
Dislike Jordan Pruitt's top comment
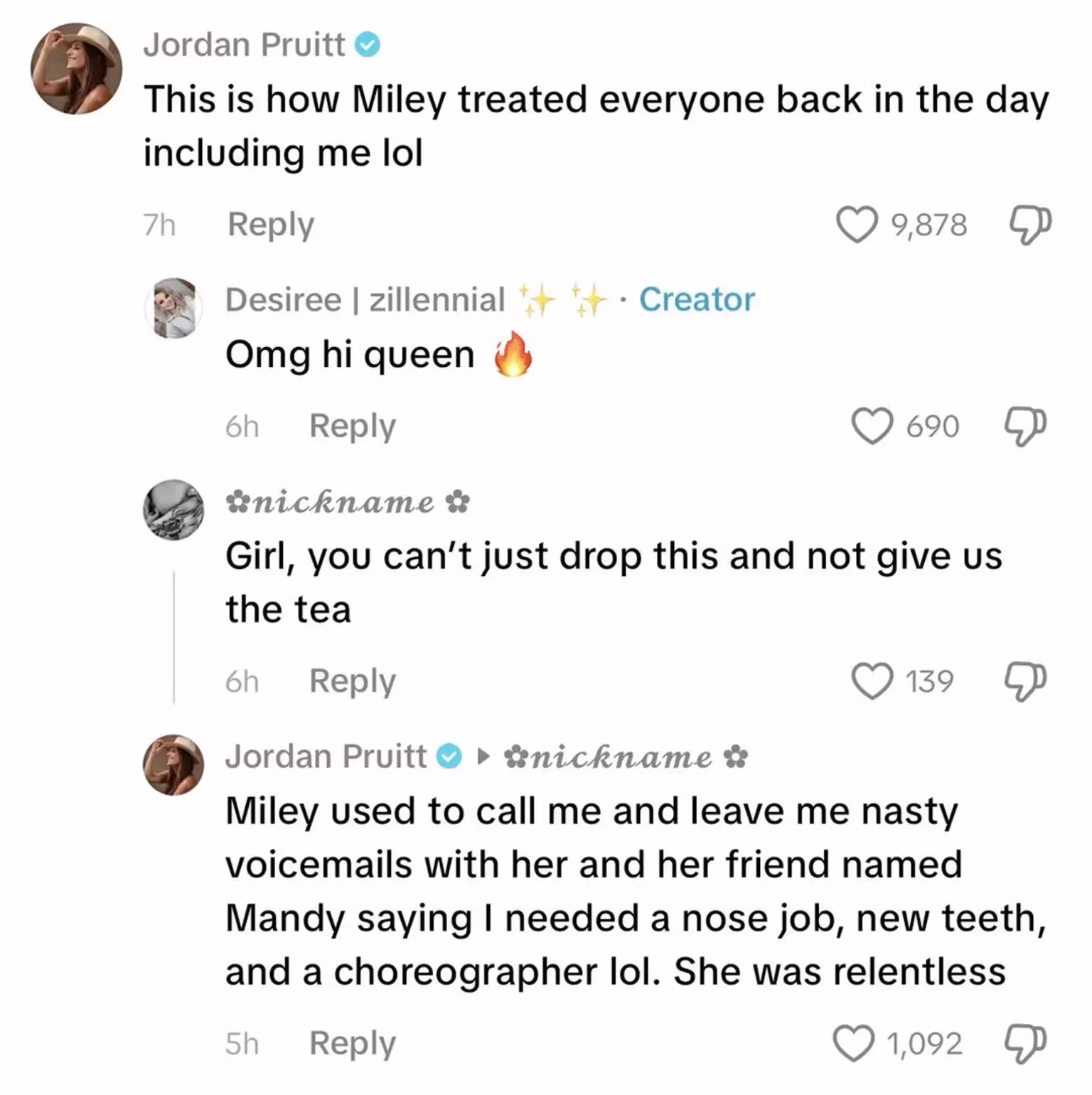(x=1030, y=225)
